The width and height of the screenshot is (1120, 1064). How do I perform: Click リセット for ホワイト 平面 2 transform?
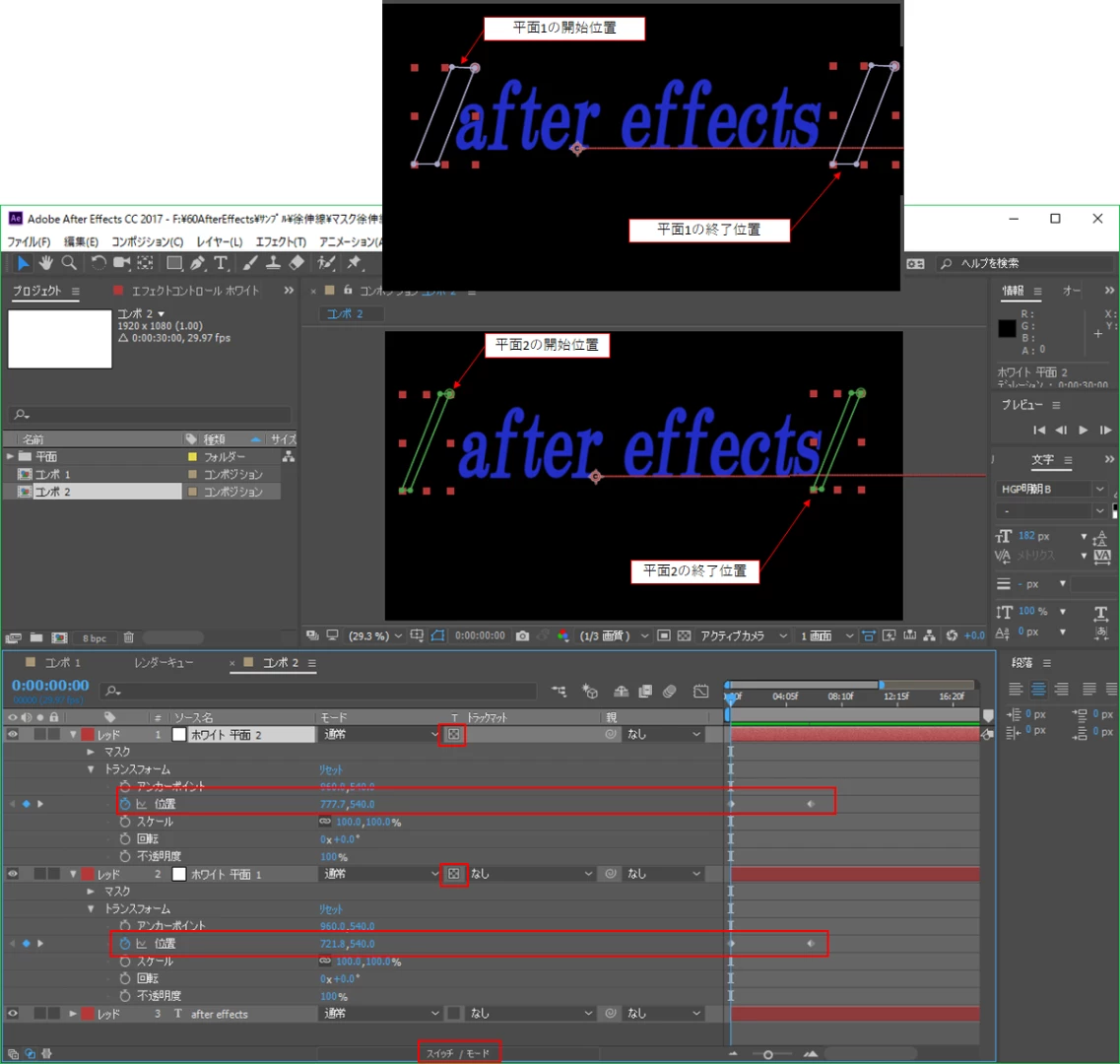[x=331, y=769]
